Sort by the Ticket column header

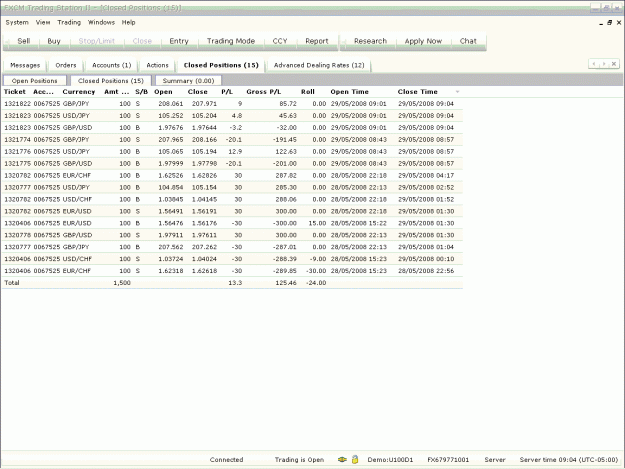(x=15, y=92)
